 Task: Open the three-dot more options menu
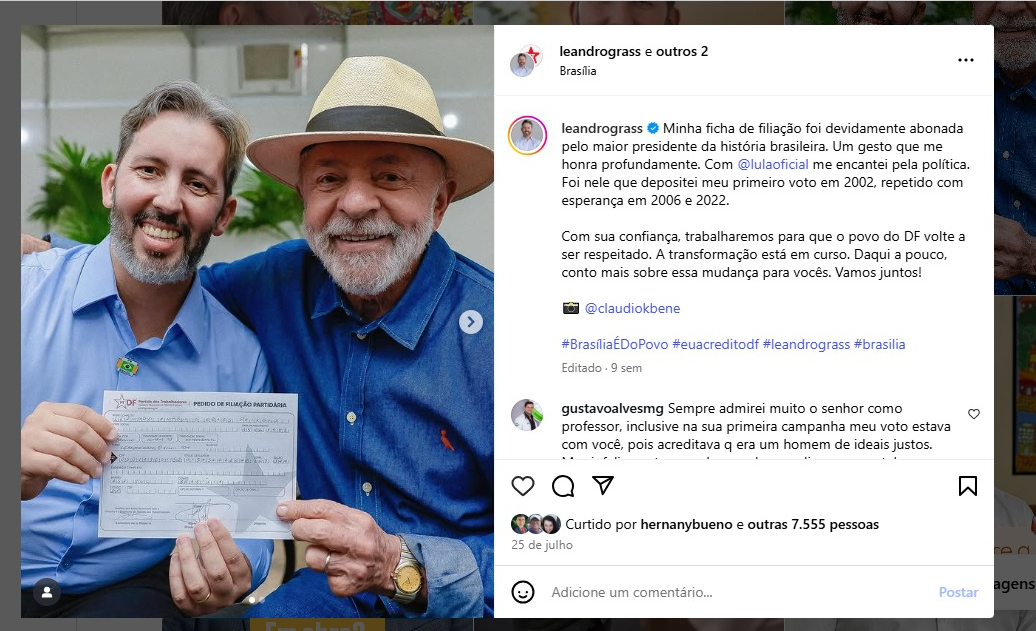pos(966,60)
